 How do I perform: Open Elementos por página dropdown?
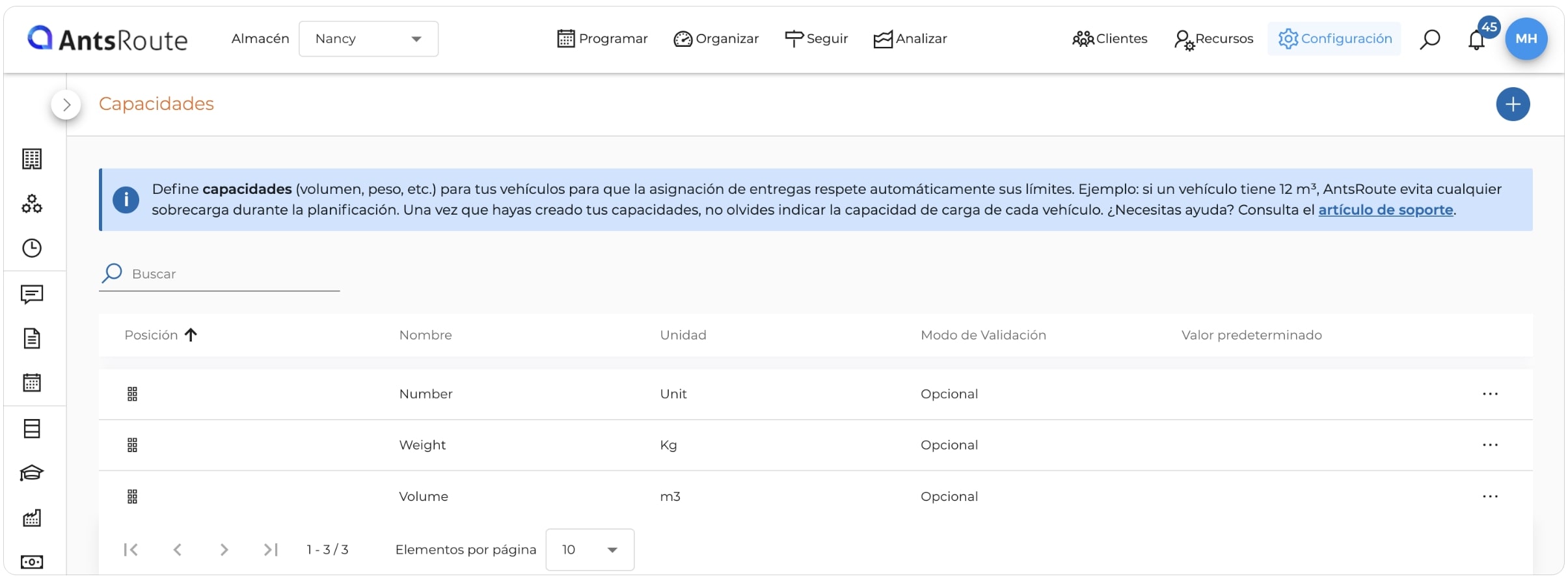(589, 550)
